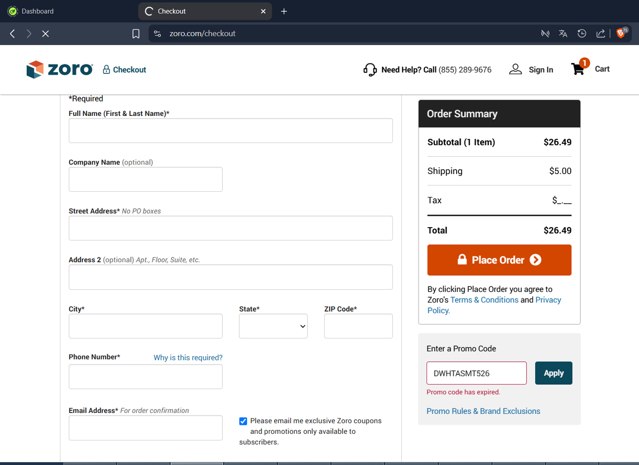Uncheck the Zoro coupons email checkbox

(x=243, y=421)
